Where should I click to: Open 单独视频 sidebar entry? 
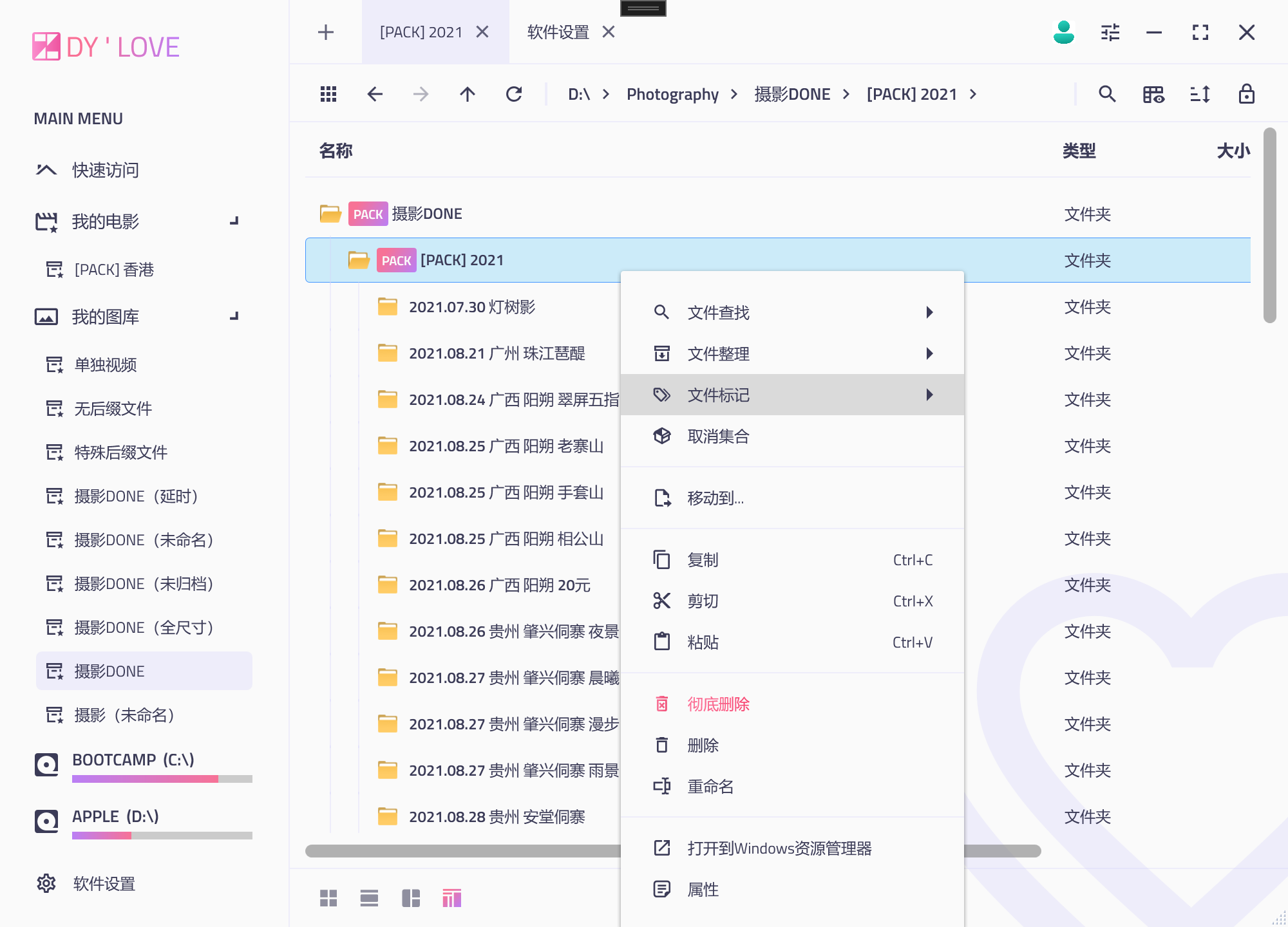click(143, 364)
